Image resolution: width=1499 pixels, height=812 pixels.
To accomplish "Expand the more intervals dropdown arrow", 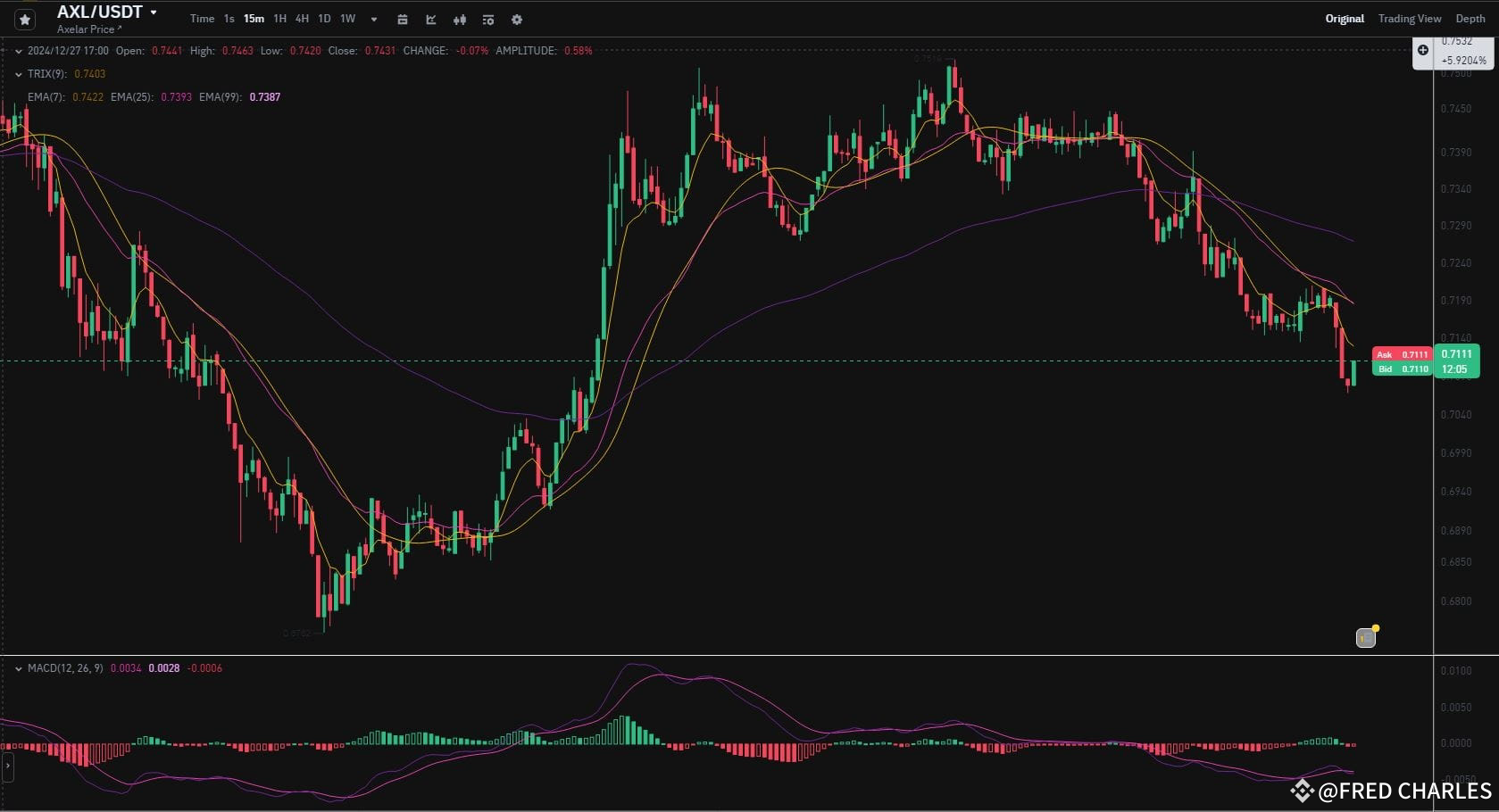I will [374, 20].
